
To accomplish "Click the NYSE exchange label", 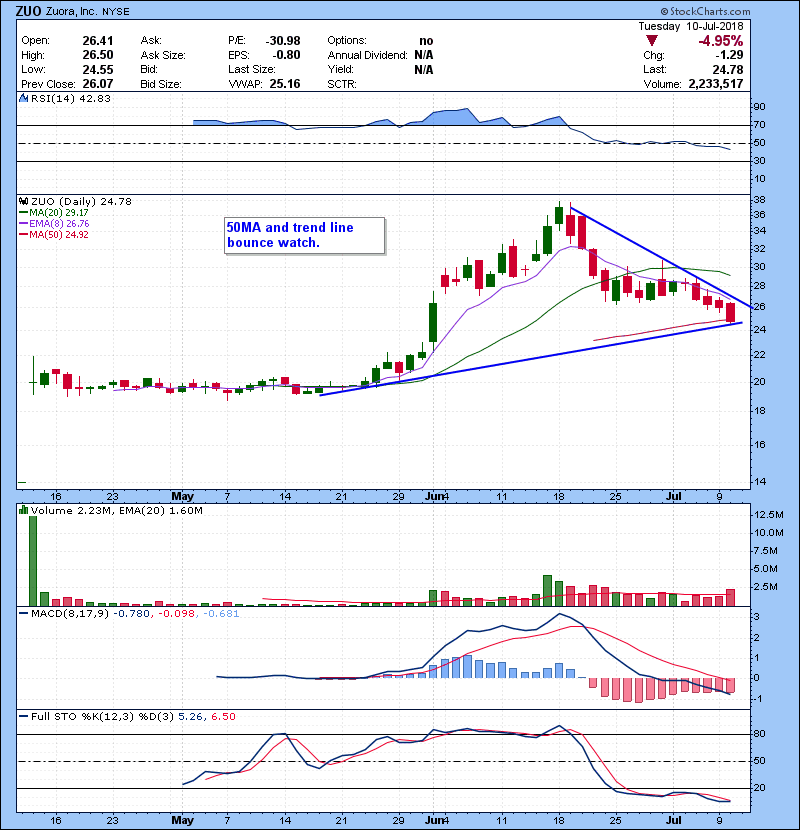I will [116, 12].
